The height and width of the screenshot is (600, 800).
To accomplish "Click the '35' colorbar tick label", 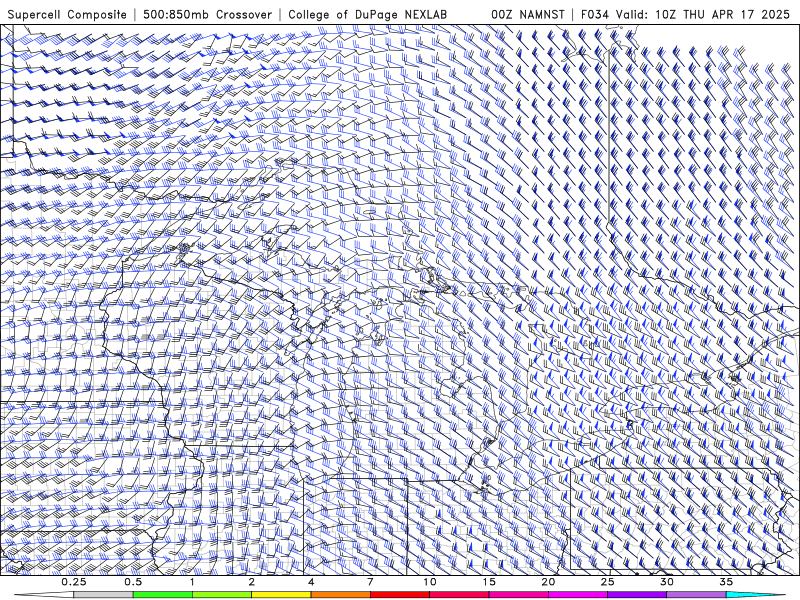I will [x=726, y=582].
